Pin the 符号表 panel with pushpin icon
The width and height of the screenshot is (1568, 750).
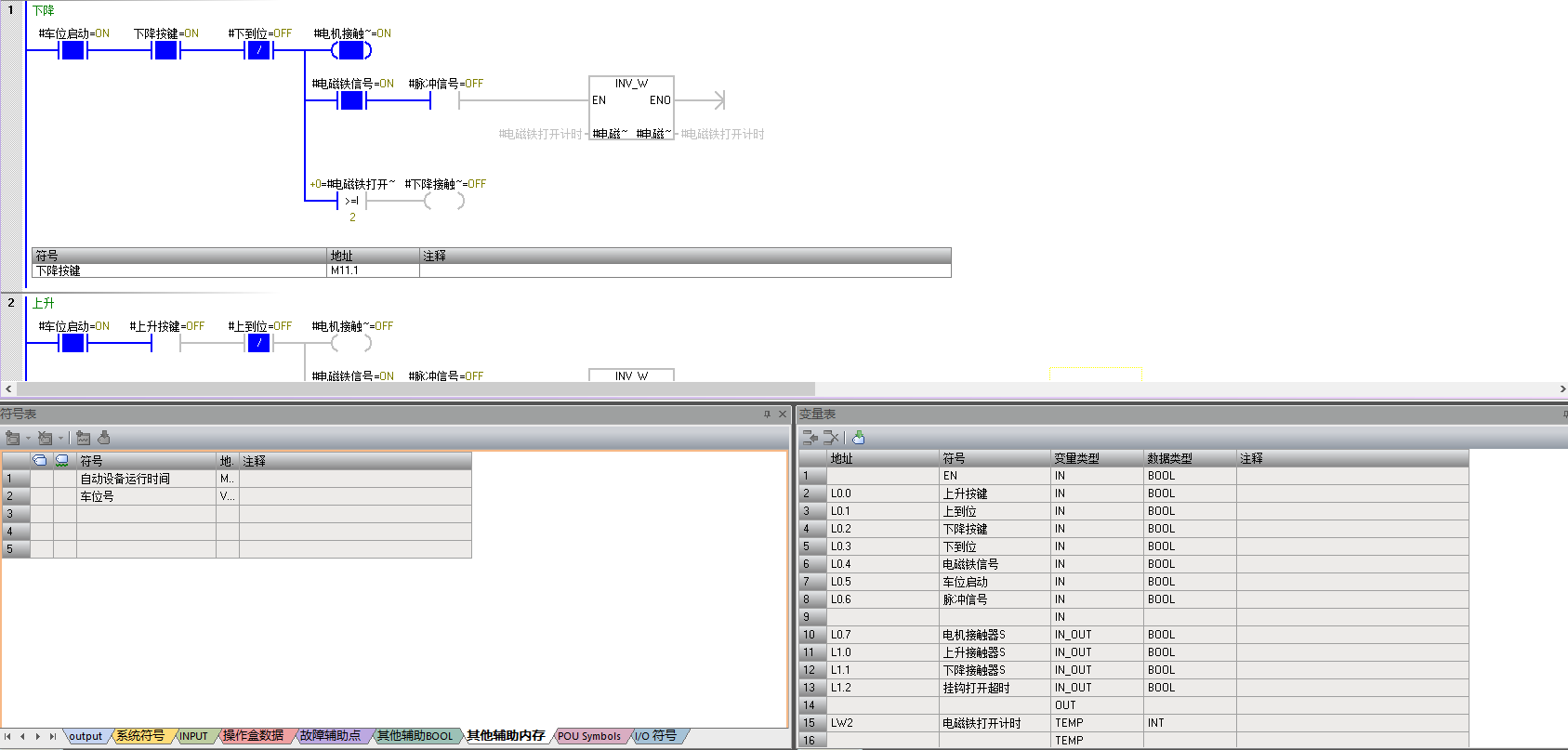(x=767, y=414)
